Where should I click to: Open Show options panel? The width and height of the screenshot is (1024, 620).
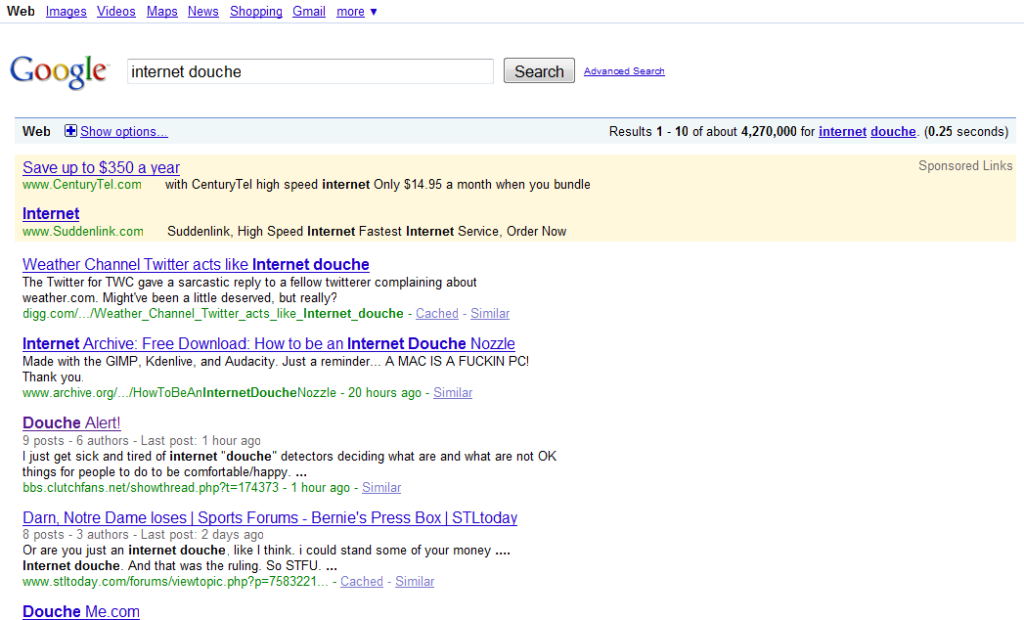click(123, 131)
